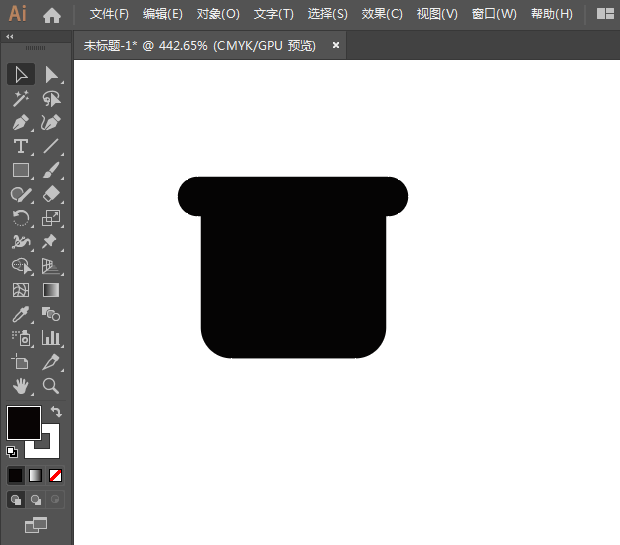Collapse the toolbar with double arrow
Image resolution: width=620 pixels, height=545 pixels.
pos(10,36)
